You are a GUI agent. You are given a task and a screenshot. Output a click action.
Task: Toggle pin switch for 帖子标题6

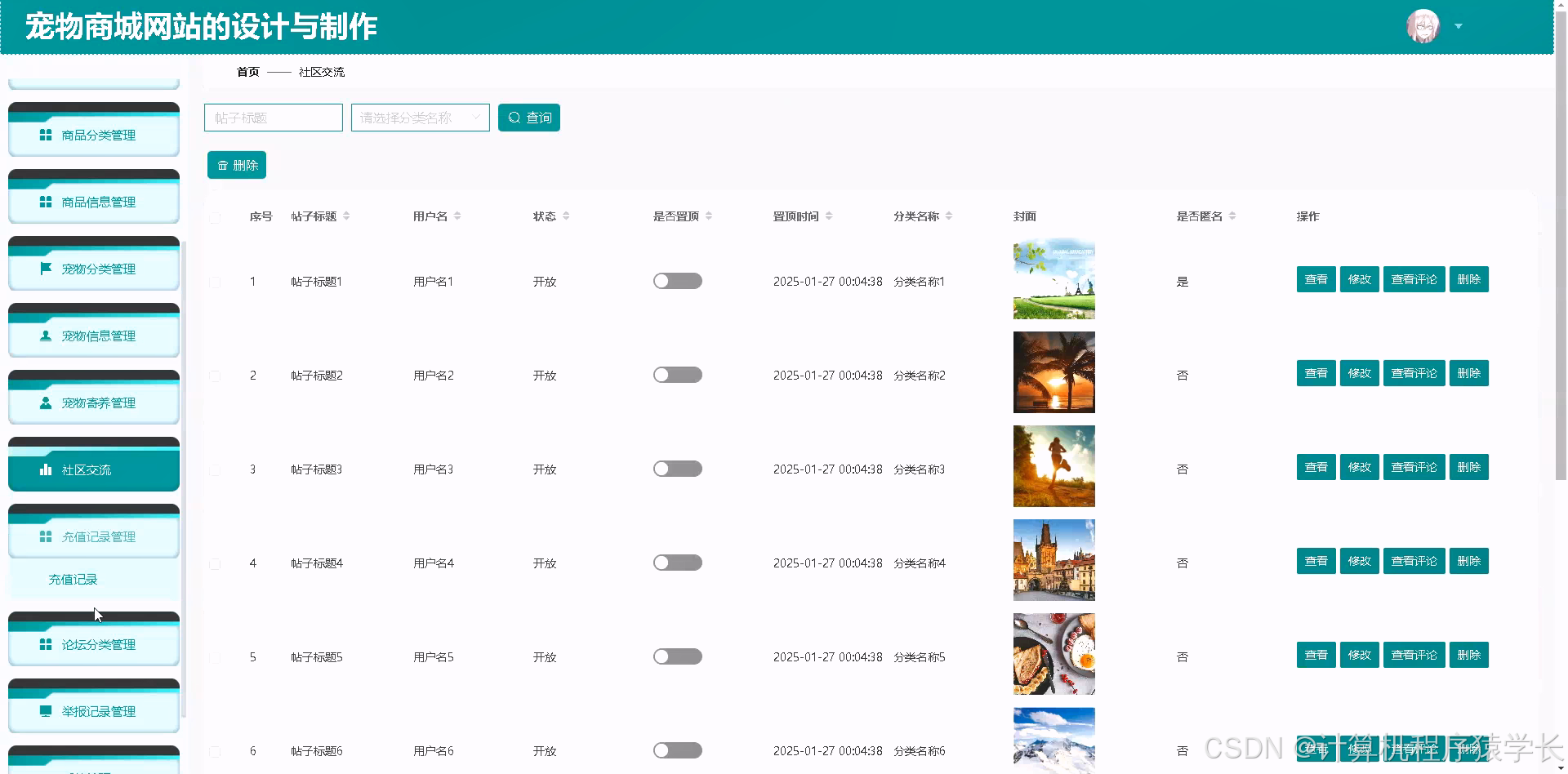678,750
